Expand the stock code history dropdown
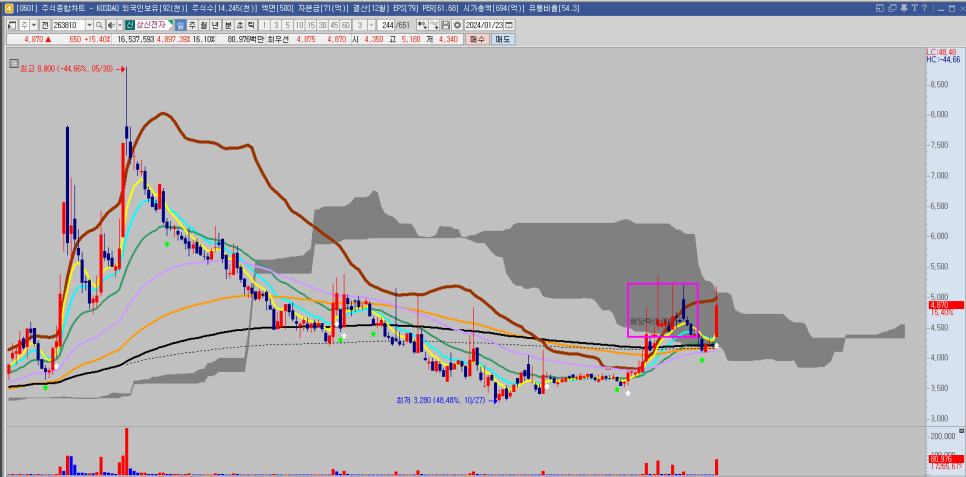966x477 pixels. [89, 25]
